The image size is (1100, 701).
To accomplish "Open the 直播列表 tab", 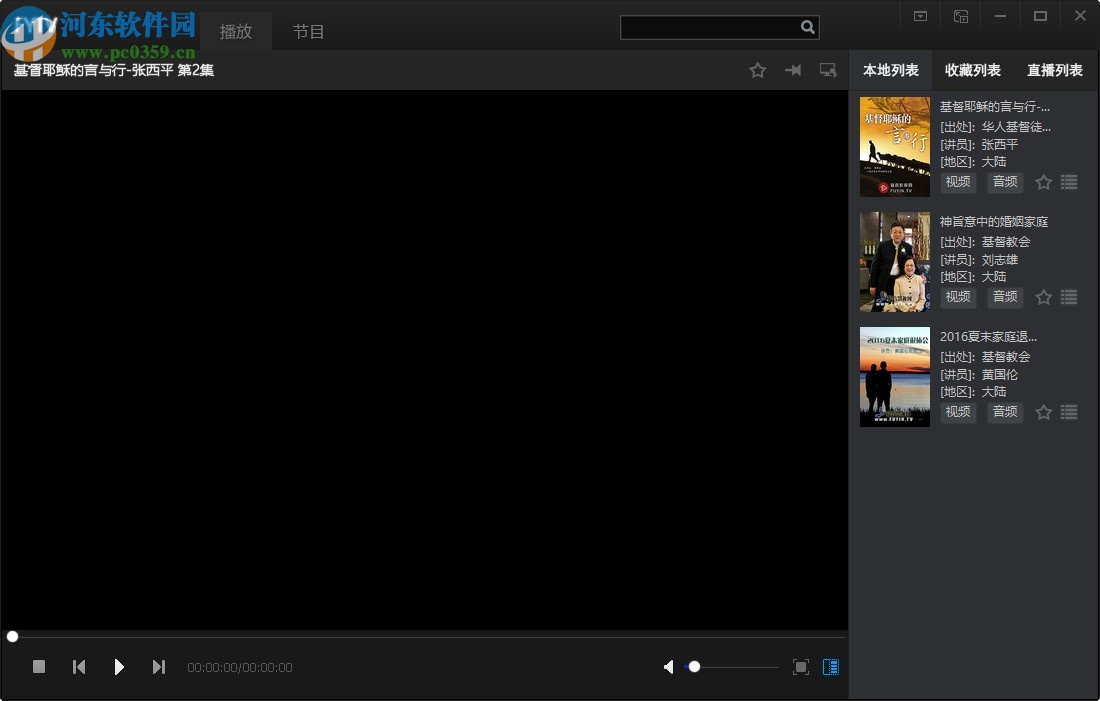I will click(1053, 70).
